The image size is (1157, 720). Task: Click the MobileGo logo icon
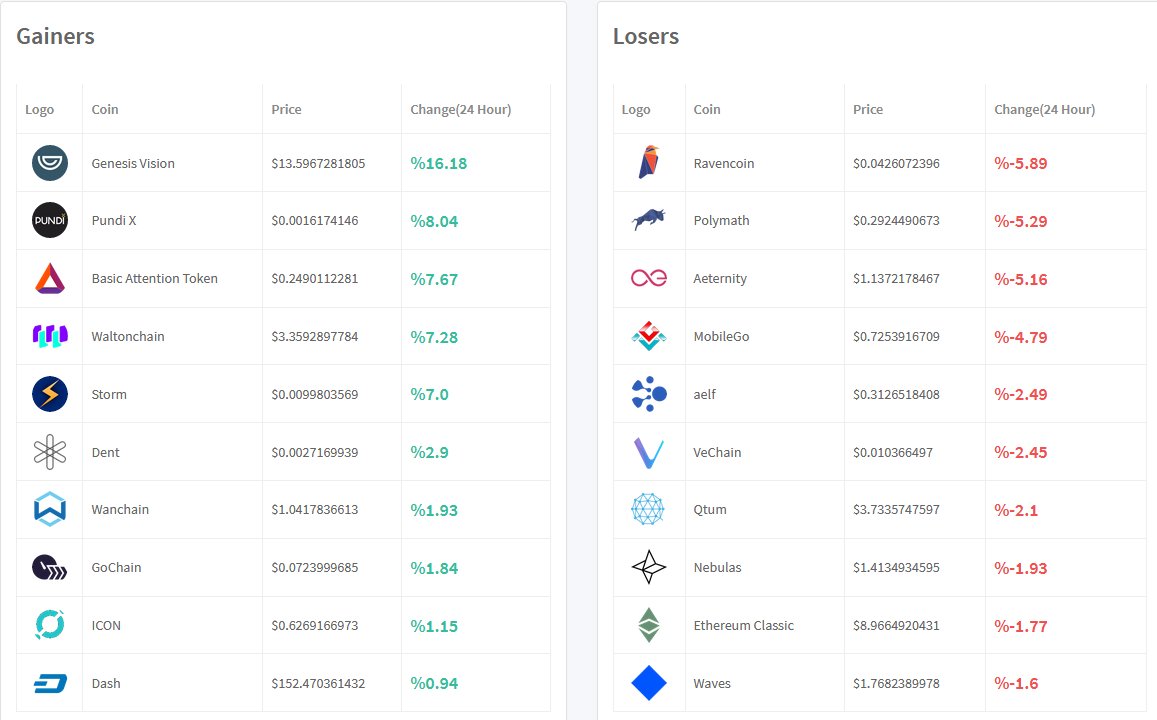point(649,336)
